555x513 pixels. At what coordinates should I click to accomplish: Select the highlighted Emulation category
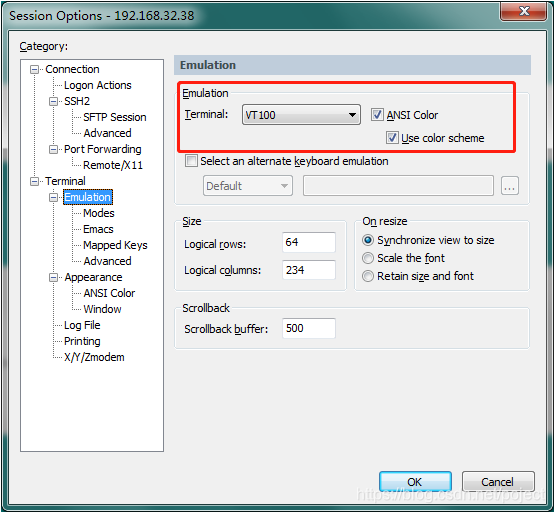click(x=88, y=197)
